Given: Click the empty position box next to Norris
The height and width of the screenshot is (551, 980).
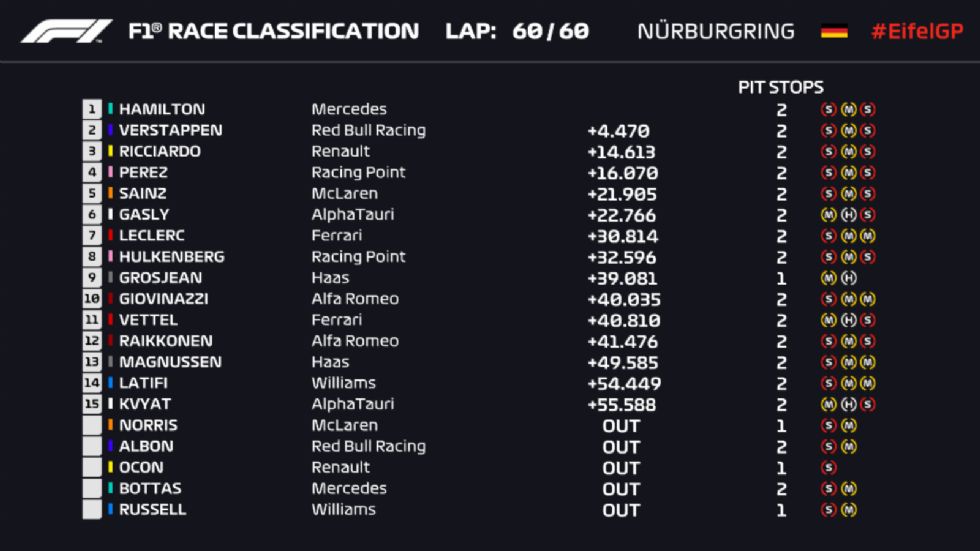Looking at the screenshot, I should pos(92,425).
